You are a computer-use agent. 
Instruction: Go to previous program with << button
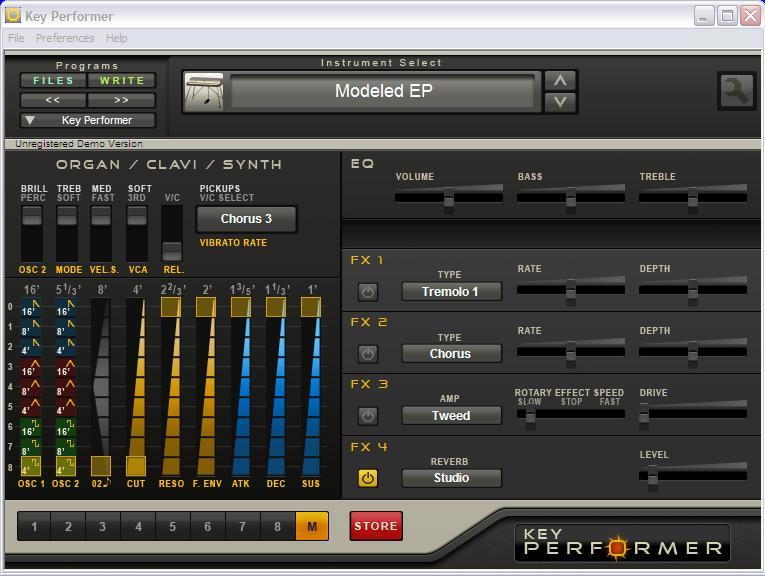coord(53,100)
